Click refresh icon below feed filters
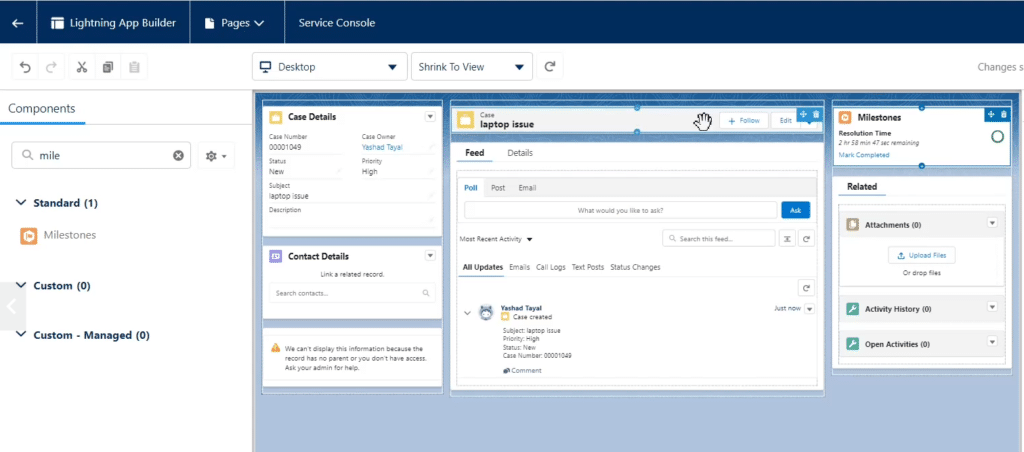 pyautogui.click(x=807, y=288)
